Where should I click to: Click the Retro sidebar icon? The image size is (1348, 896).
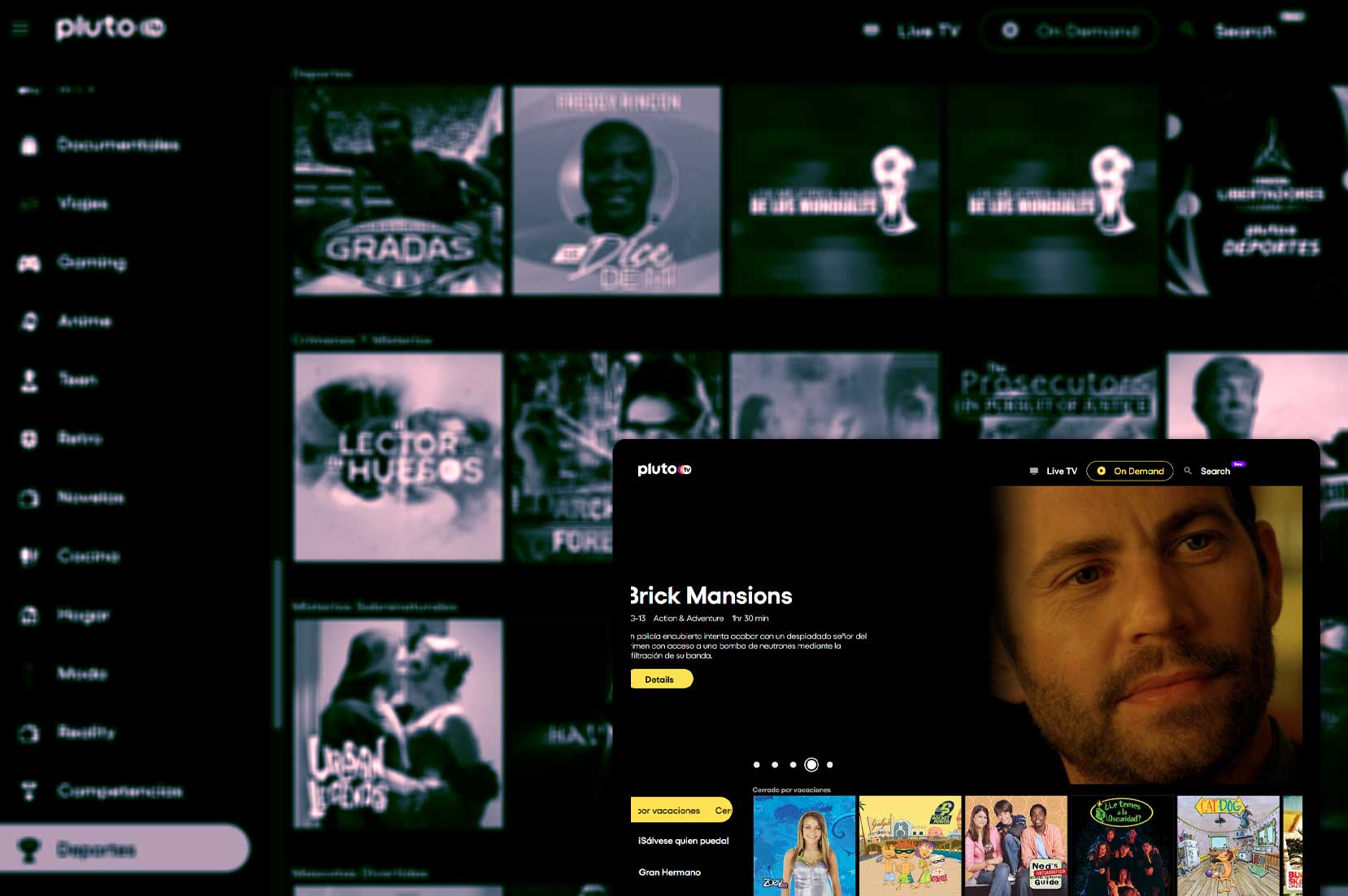29,439
